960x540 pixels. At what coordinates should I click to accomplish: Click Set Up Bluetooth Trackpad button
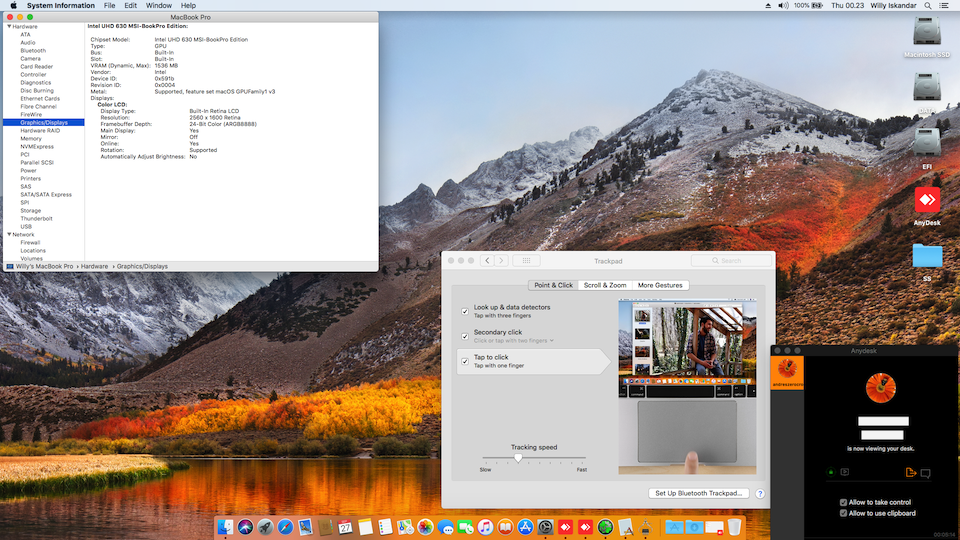pos(698,493)
